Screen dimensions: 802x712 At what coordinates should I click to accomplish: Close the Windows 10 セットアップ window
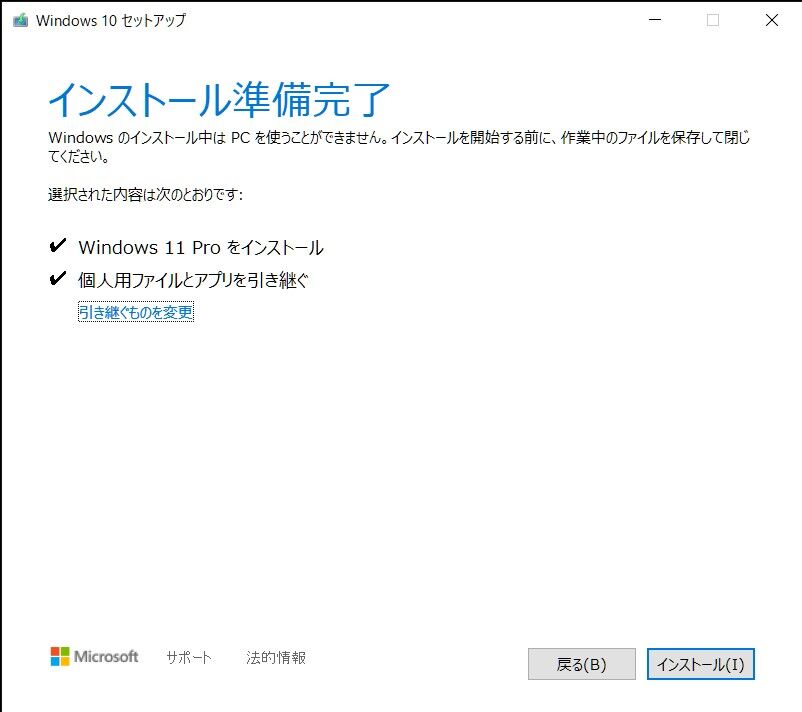(772, 20)
